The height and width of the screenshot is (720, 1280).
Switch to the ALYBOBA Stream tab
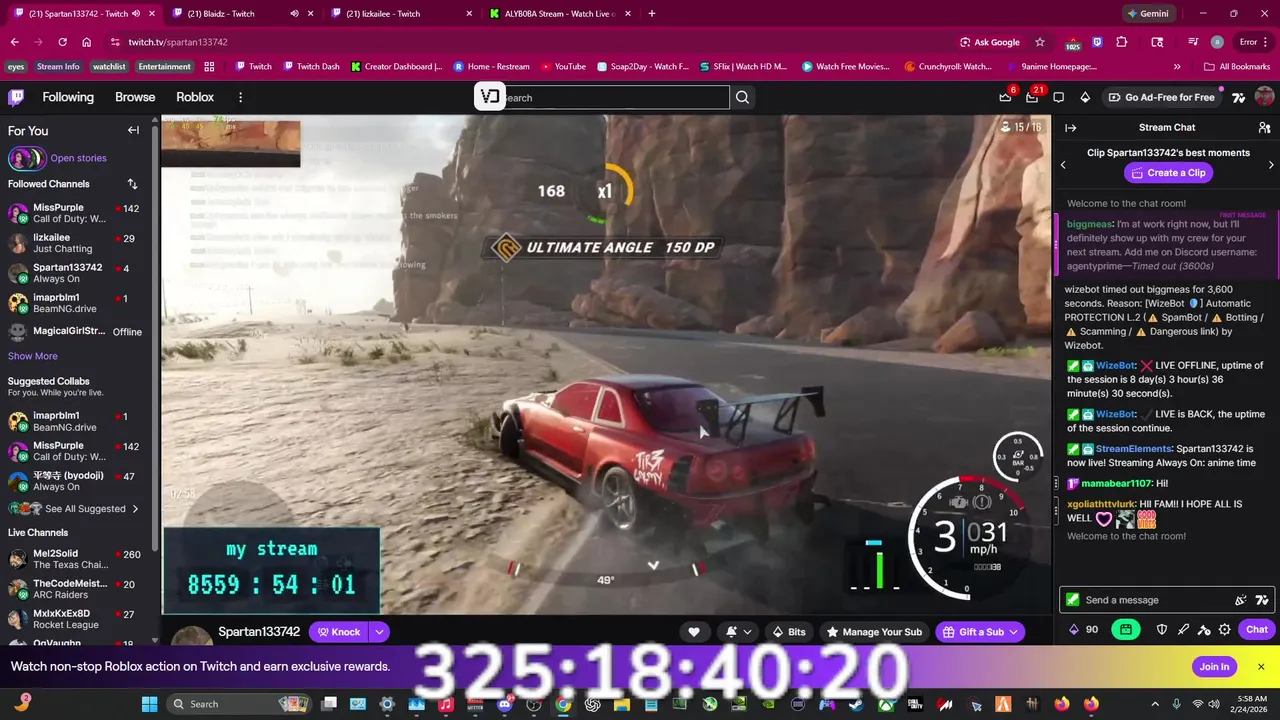(x=560, y=14)
